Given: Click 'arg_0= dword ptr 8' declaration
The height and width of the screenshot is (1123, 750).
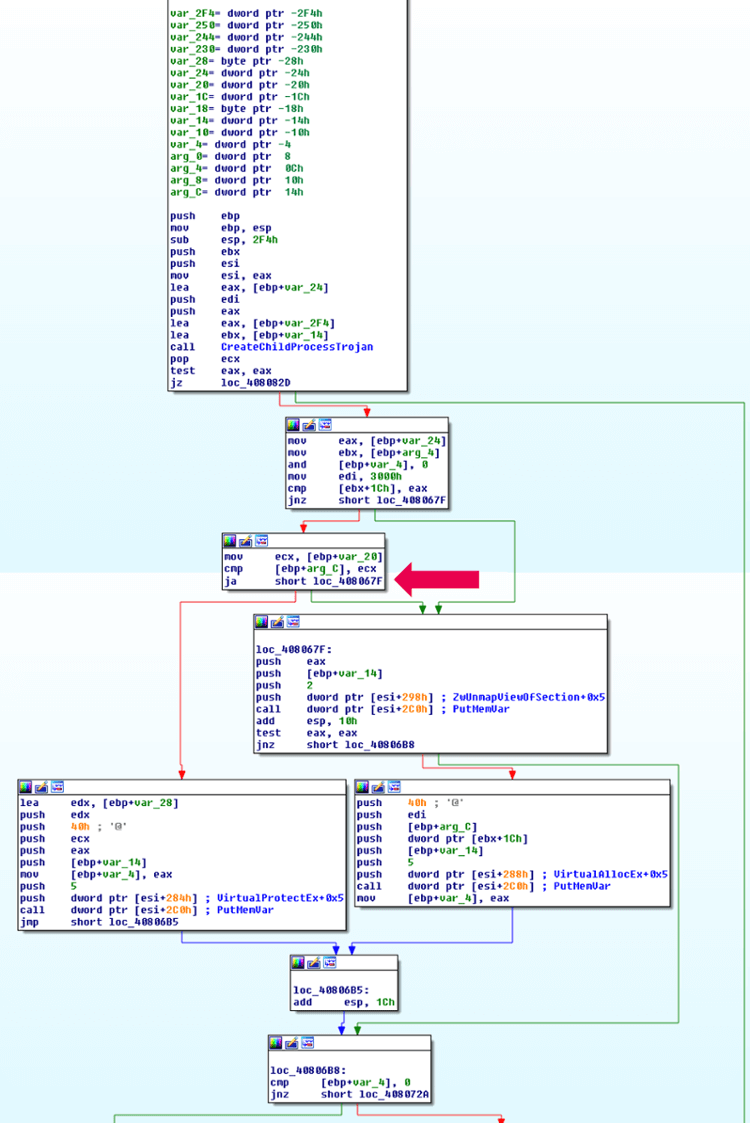Looking at the screenshot, I should point(230,156).
